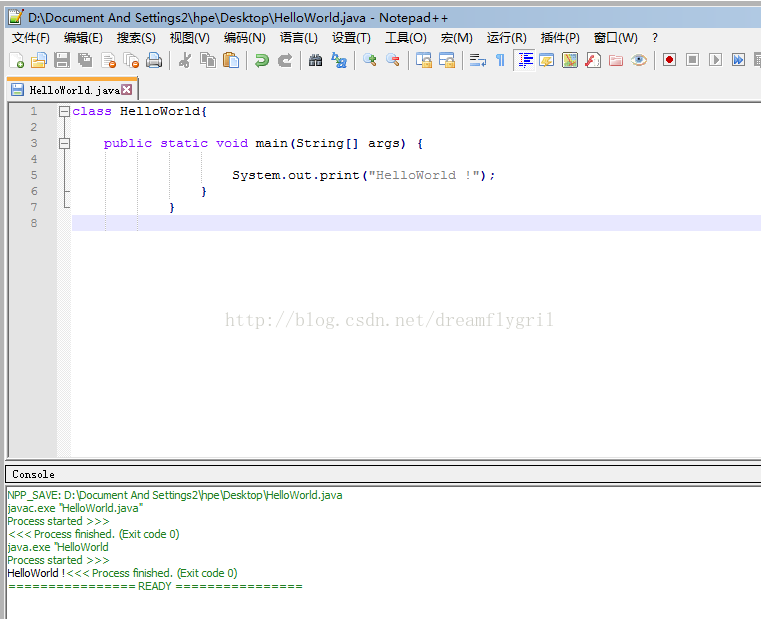This screenshot has width=761, height=619.
Task: Save the current file via floppy icon
Action: (x=62, y=60)
